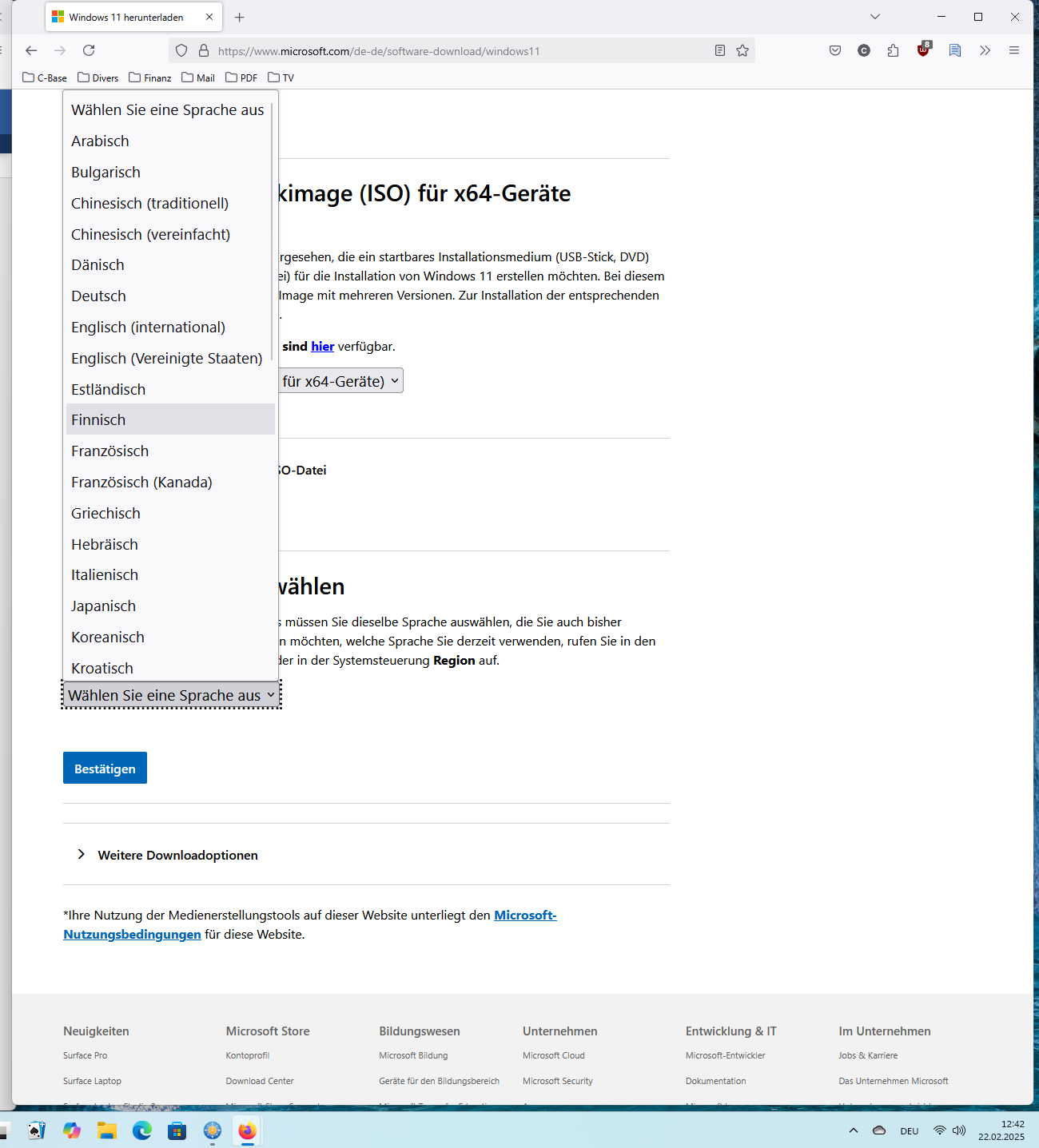Open the uBlock Origin shield icon

(924, 50)
